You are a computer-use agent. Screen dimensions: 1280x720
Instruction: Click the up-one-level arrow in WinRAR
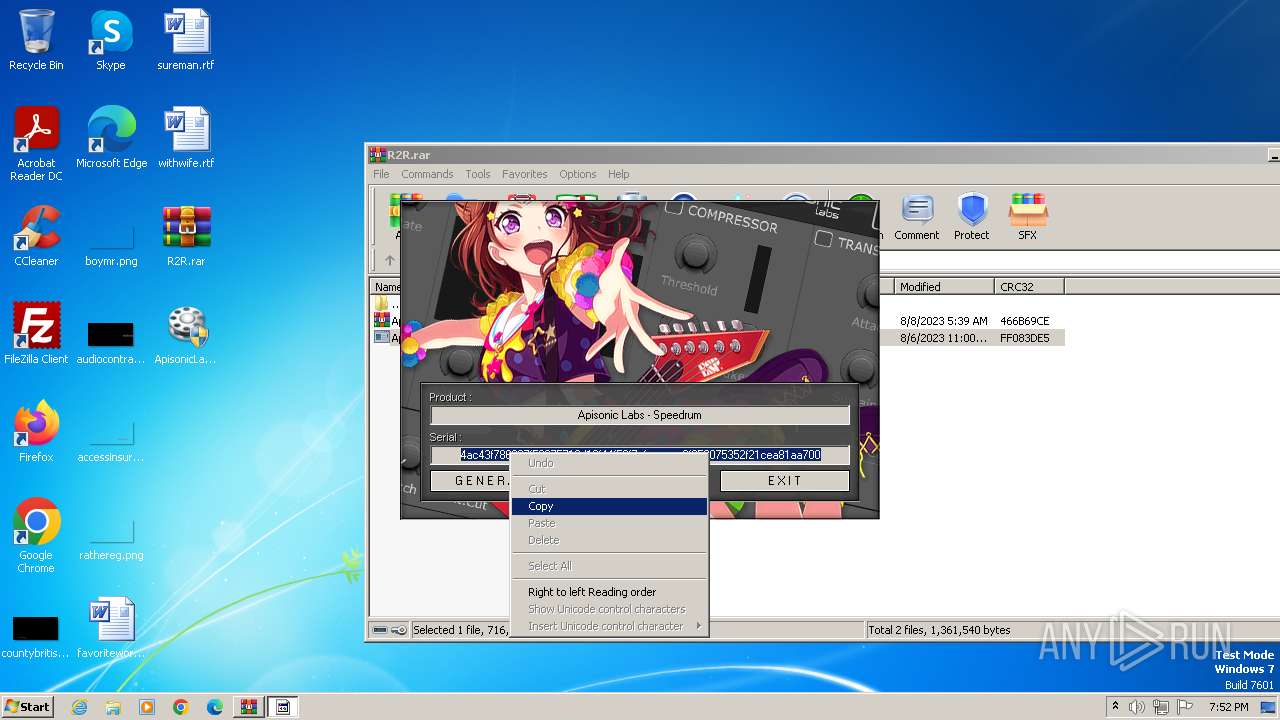(389, 260)
